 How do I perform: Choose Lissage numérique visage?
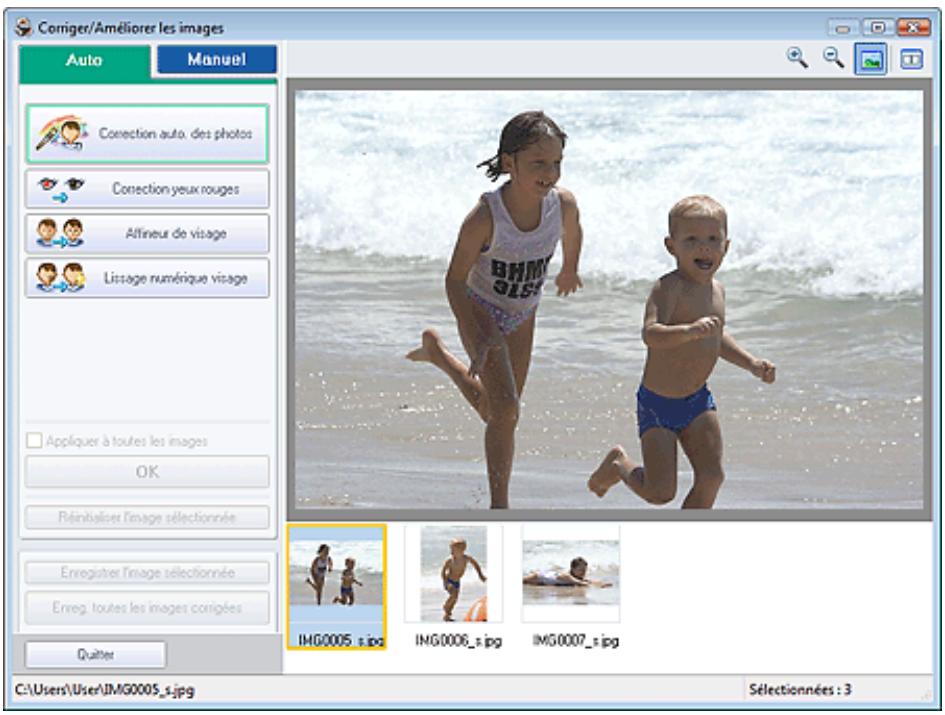tap(147, 278)
